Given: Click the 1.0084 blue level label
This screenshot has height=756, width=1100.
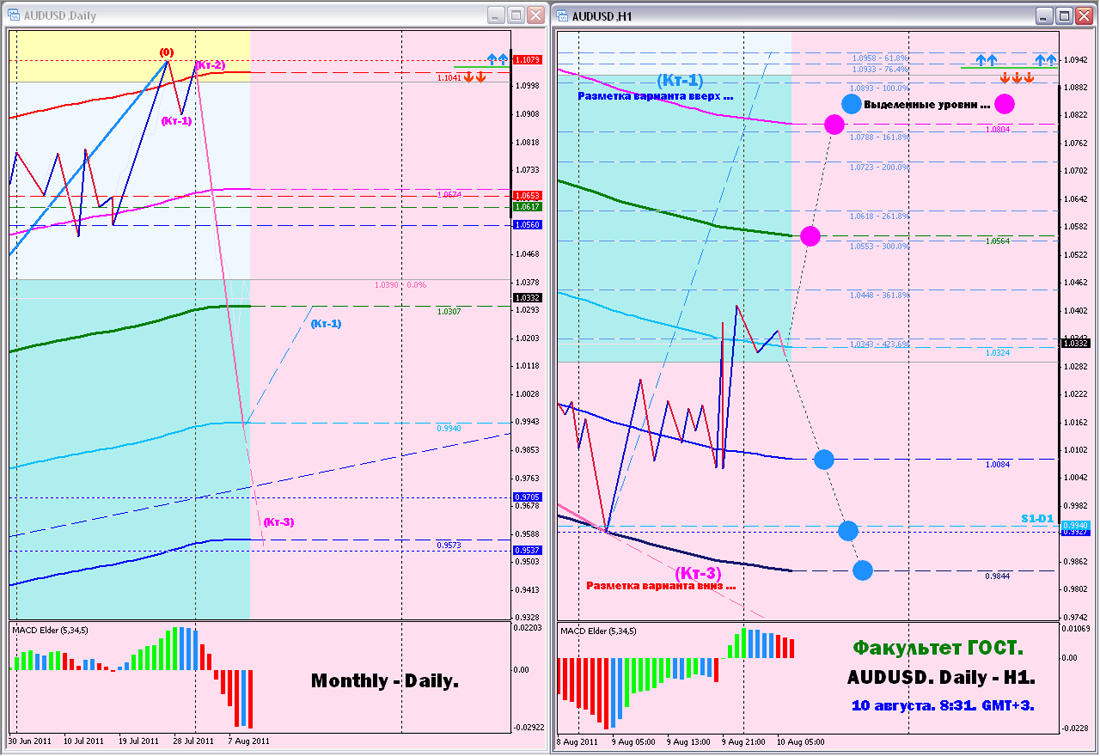Looking at the screenshot, I should 998,464.
